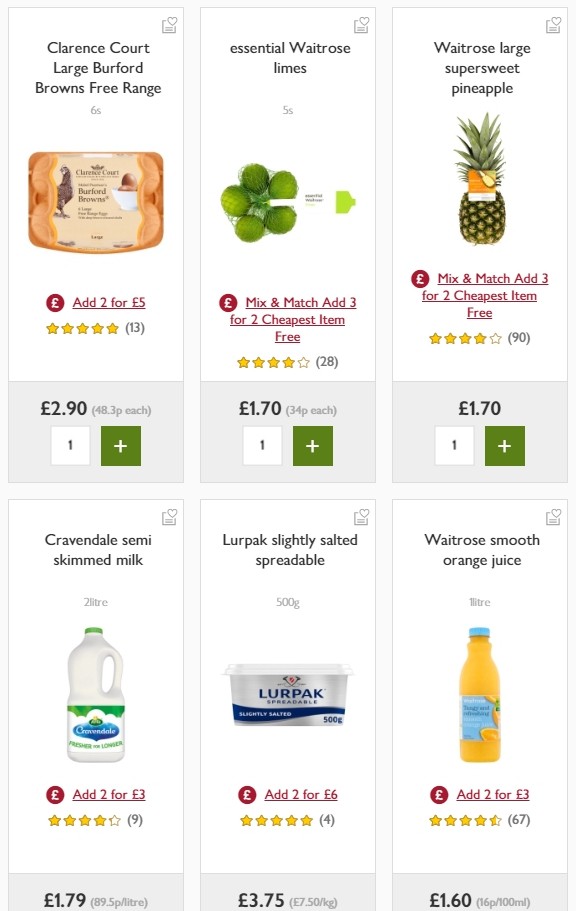
Task: Click the pound offer icon on orange juice card
Action: (x=439, y=793)
